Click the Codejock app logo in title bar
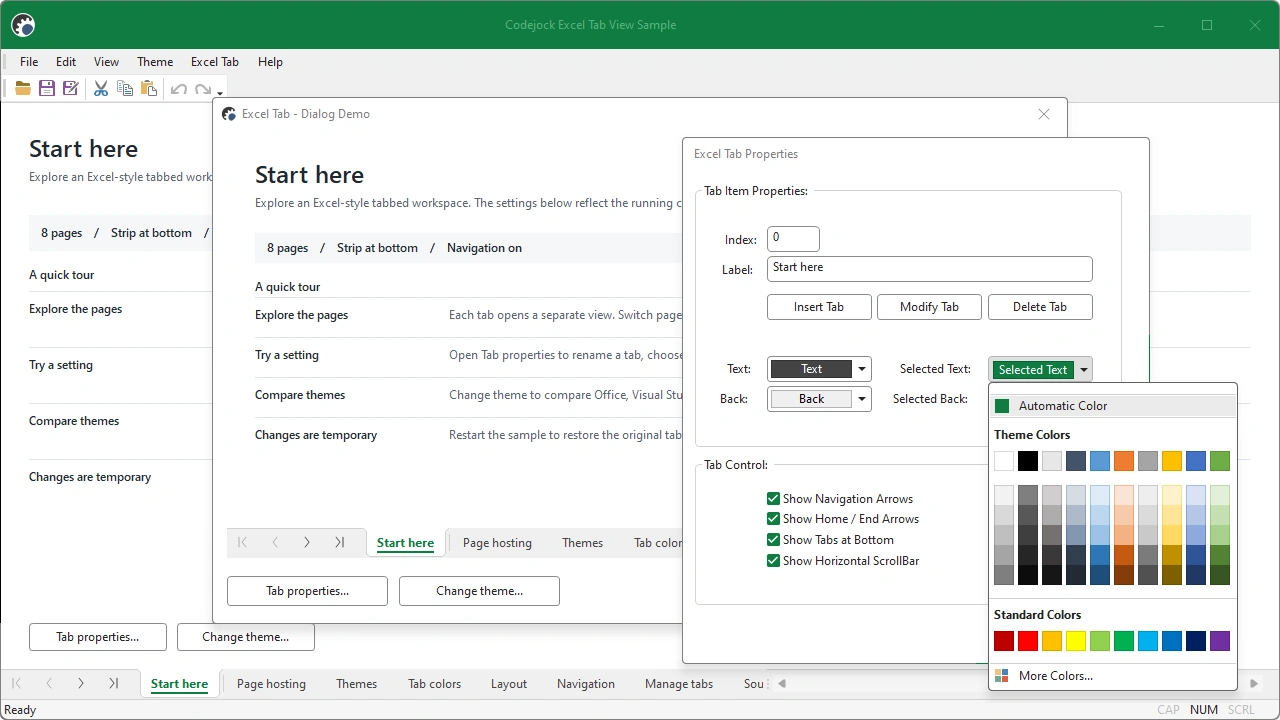Image resolution: width=1280 pixels, height=720 pixels. coord(23,25)
